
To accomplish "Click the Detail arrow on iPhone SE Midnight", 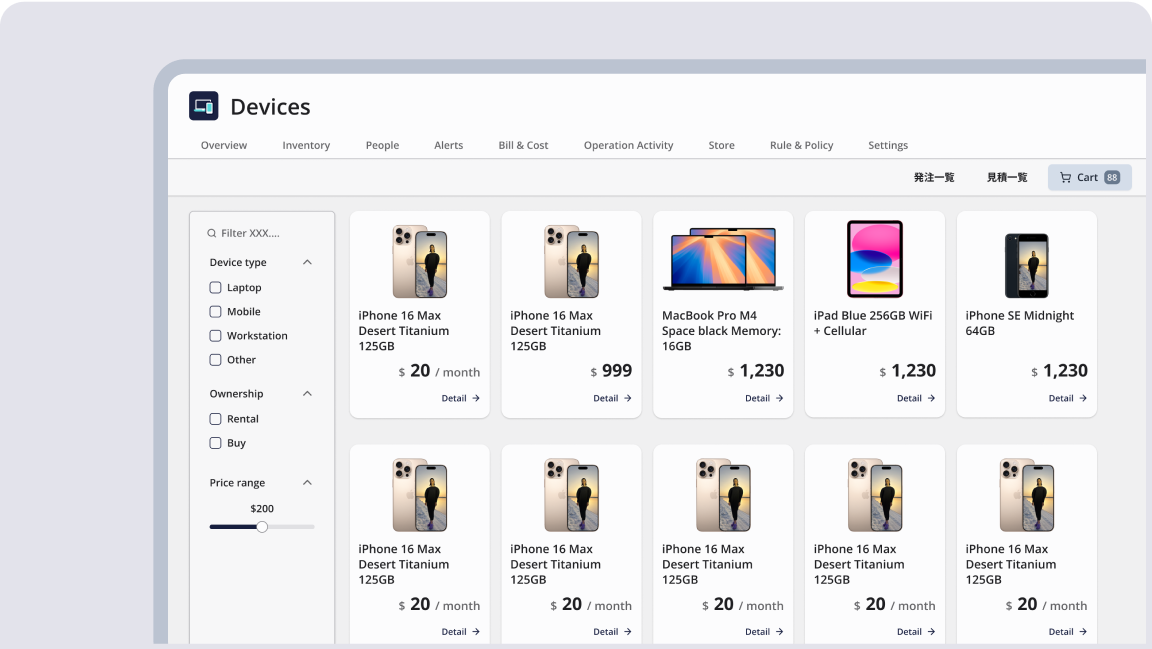I will (1067, 398).
